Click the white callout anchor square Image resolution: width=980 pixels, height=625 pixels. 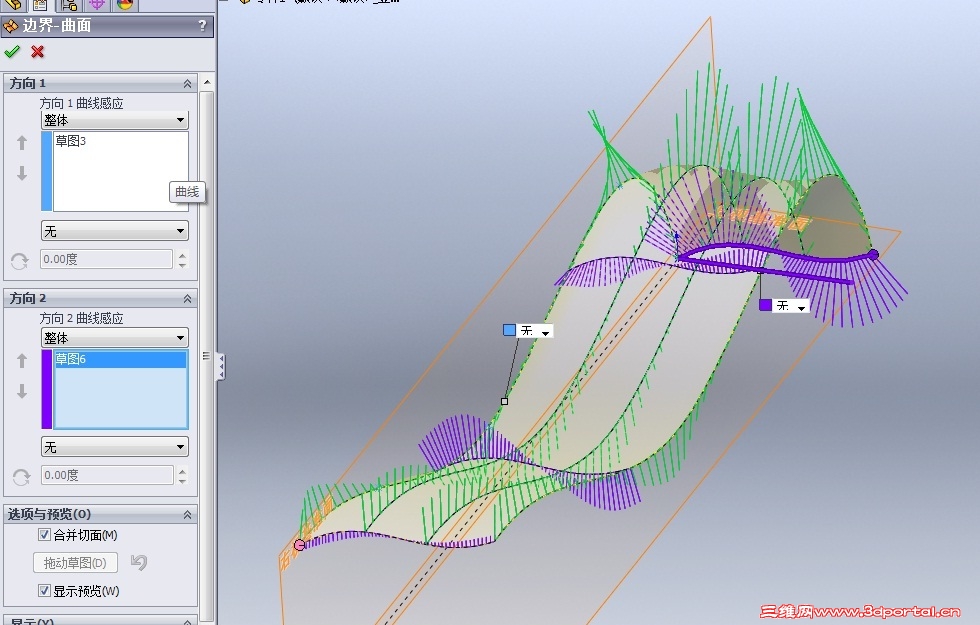click(x=504, y=402)
